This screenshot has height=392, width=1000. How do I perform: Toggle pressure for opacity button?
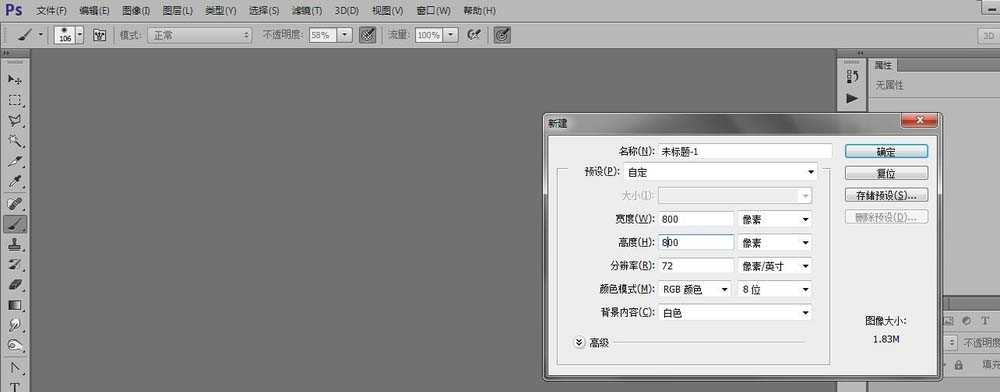coord(367,35)
